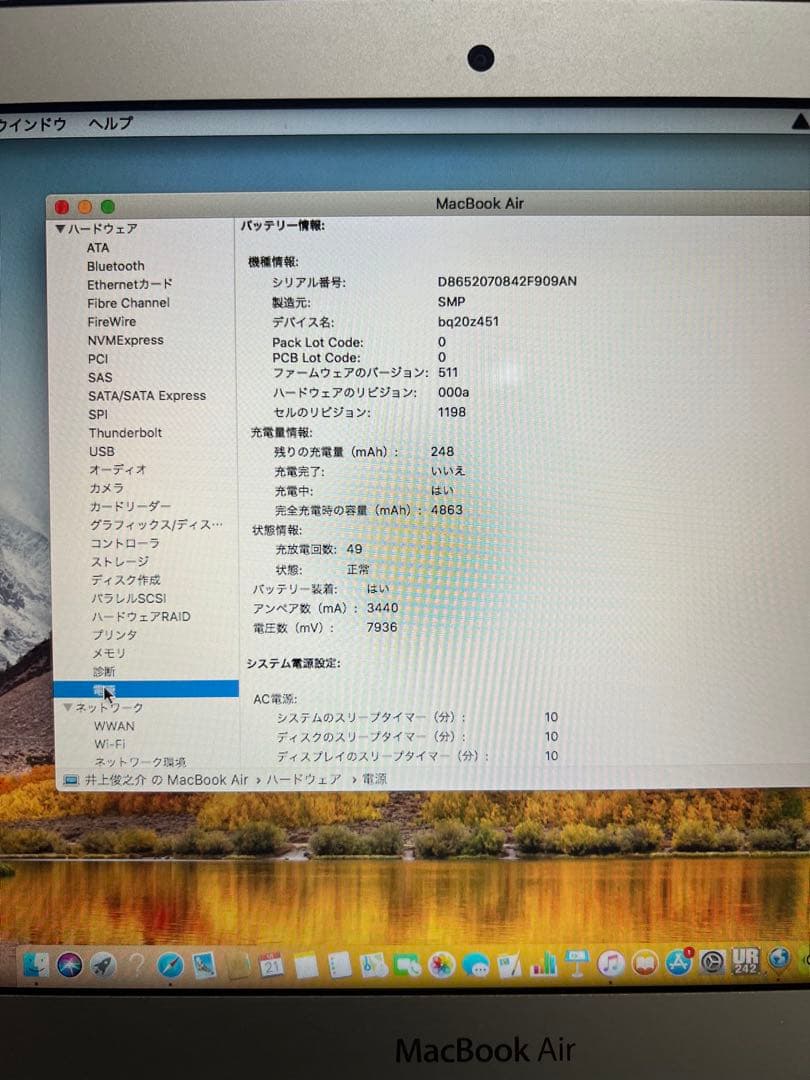
Task: Collapse the ネットワーク disclosure triangle
Action: 67,707
